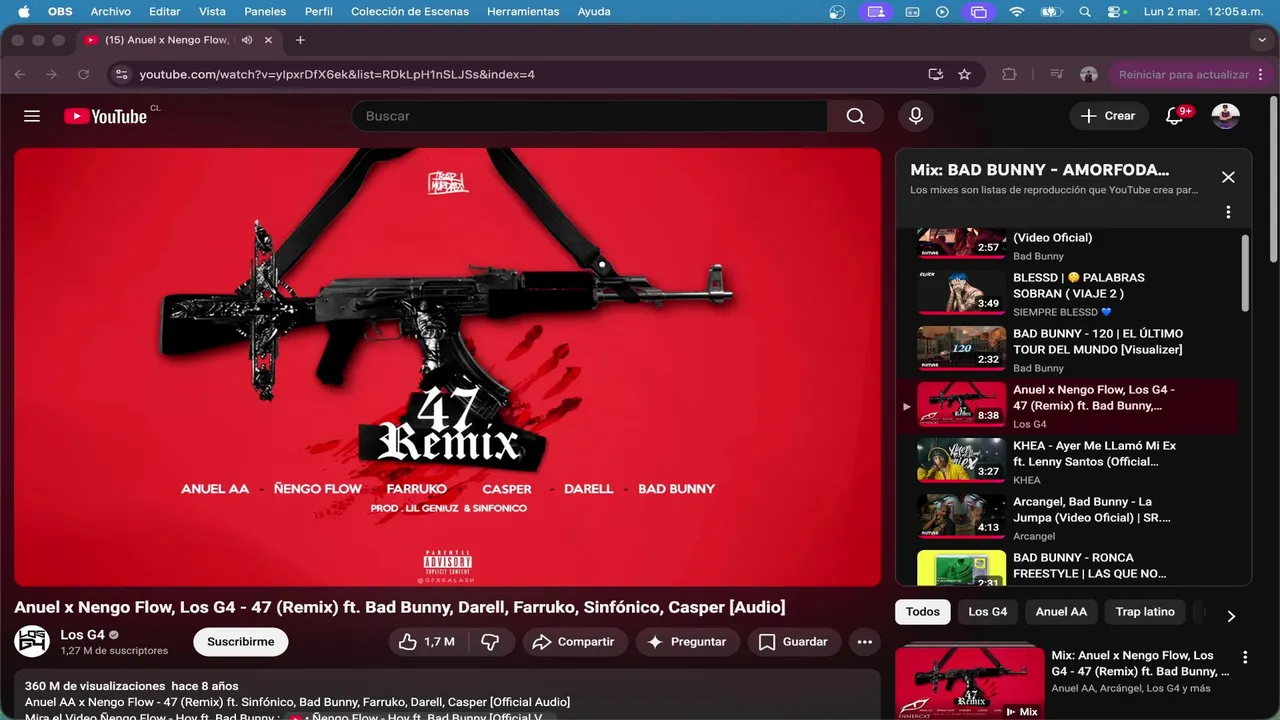1280x720 pixels.
Task: Dislike the video with thumbs down
Action: pyautogui.click(x=490, y=642)
